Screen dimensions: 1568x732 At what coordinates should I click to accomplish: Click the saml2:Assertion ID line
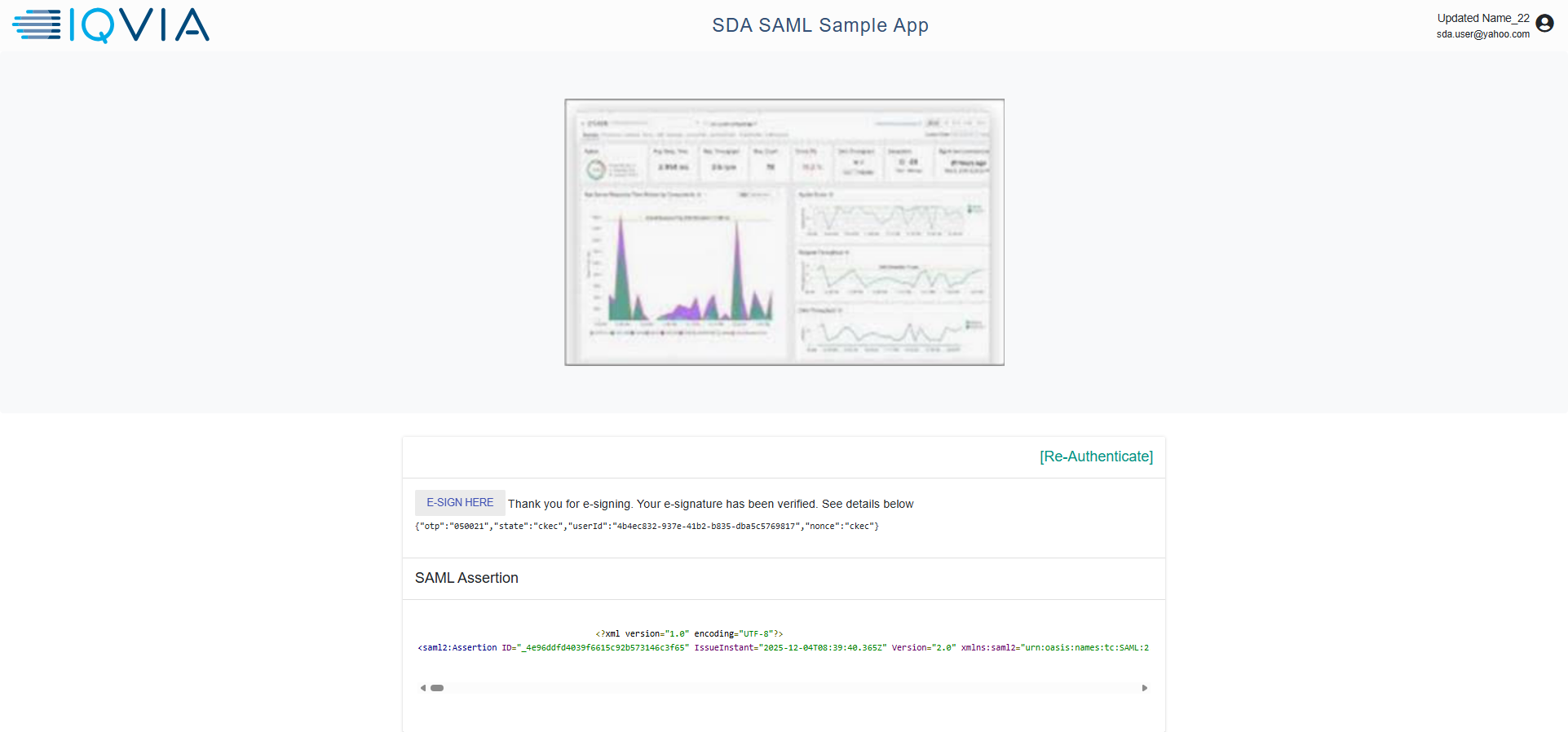click(x=783, y=648)
